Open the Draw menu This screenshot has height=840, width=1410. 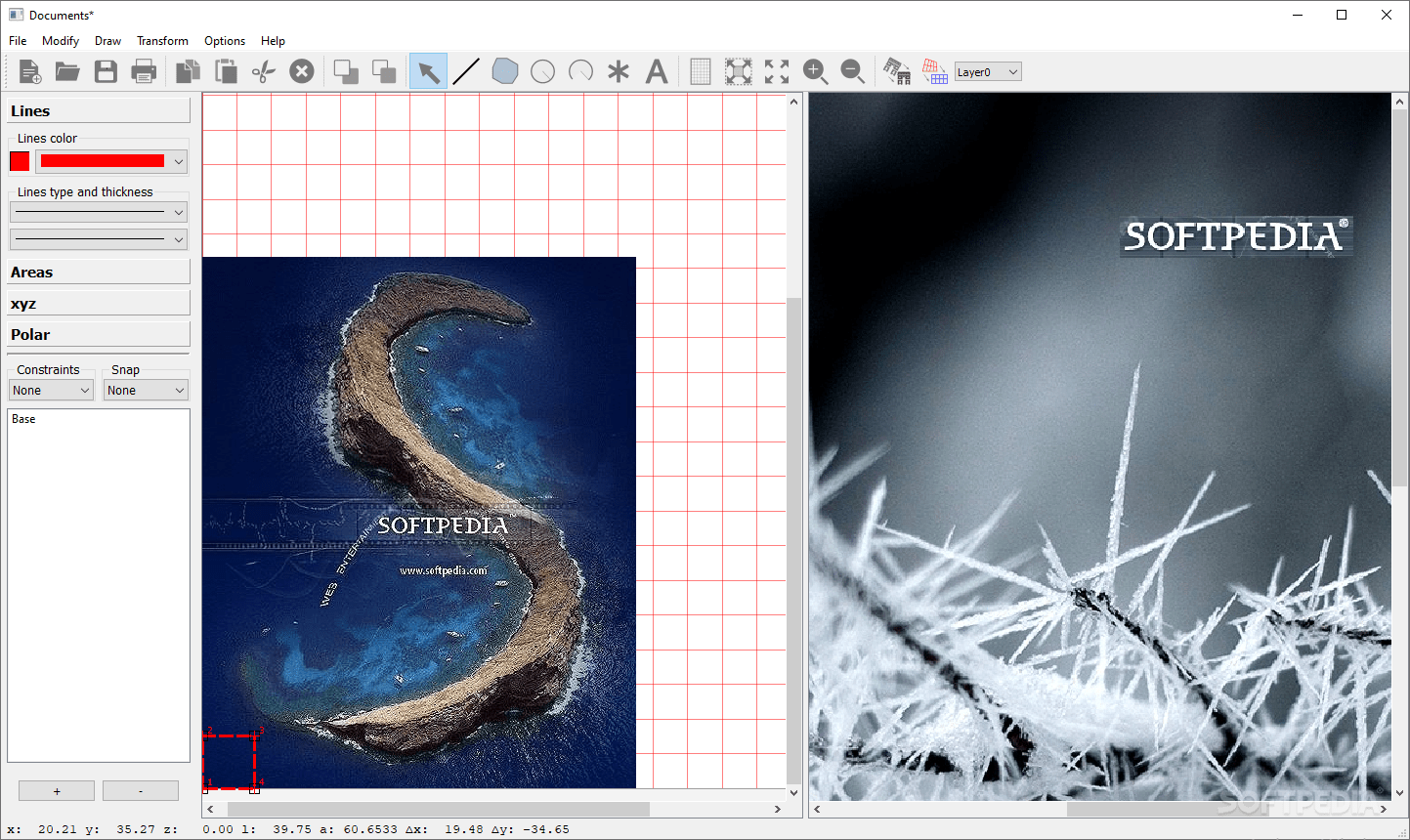[x=107, y=41]
